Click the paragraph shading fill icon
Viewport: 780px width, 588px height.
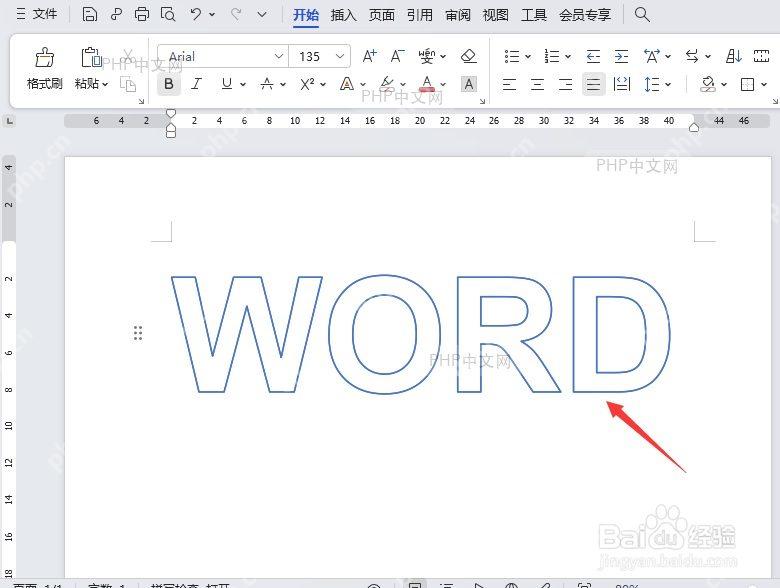[x=707, y=84]
